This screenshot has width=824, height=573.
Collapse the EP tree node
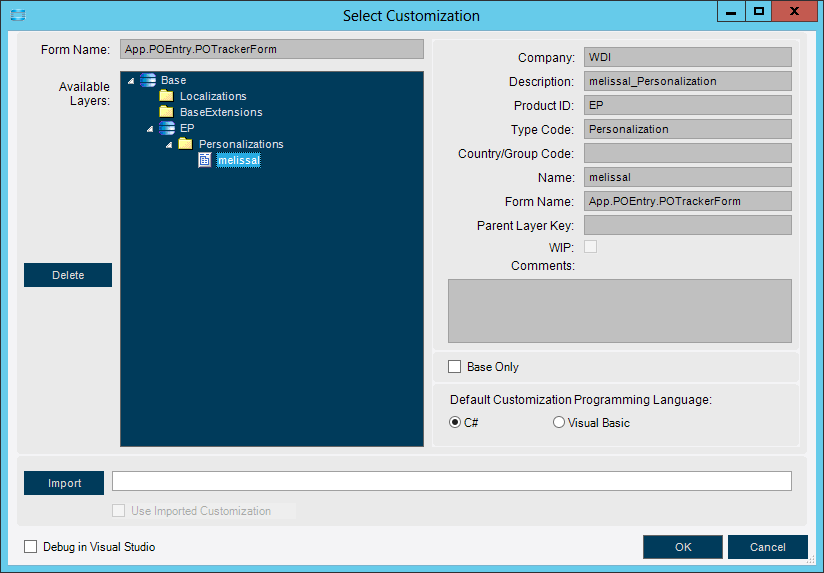pyautogui.click(x=150, y=128)
